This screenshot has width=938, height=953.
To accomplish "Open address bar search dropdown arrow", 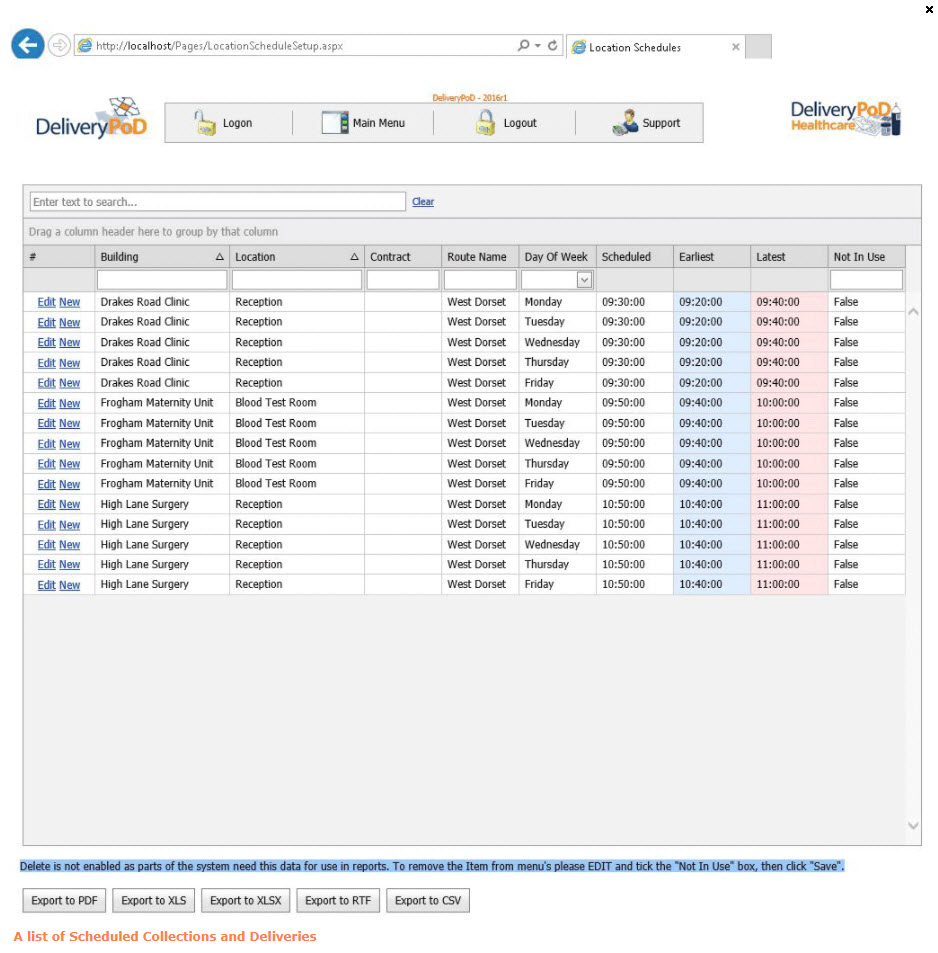I will pos(537,46).
